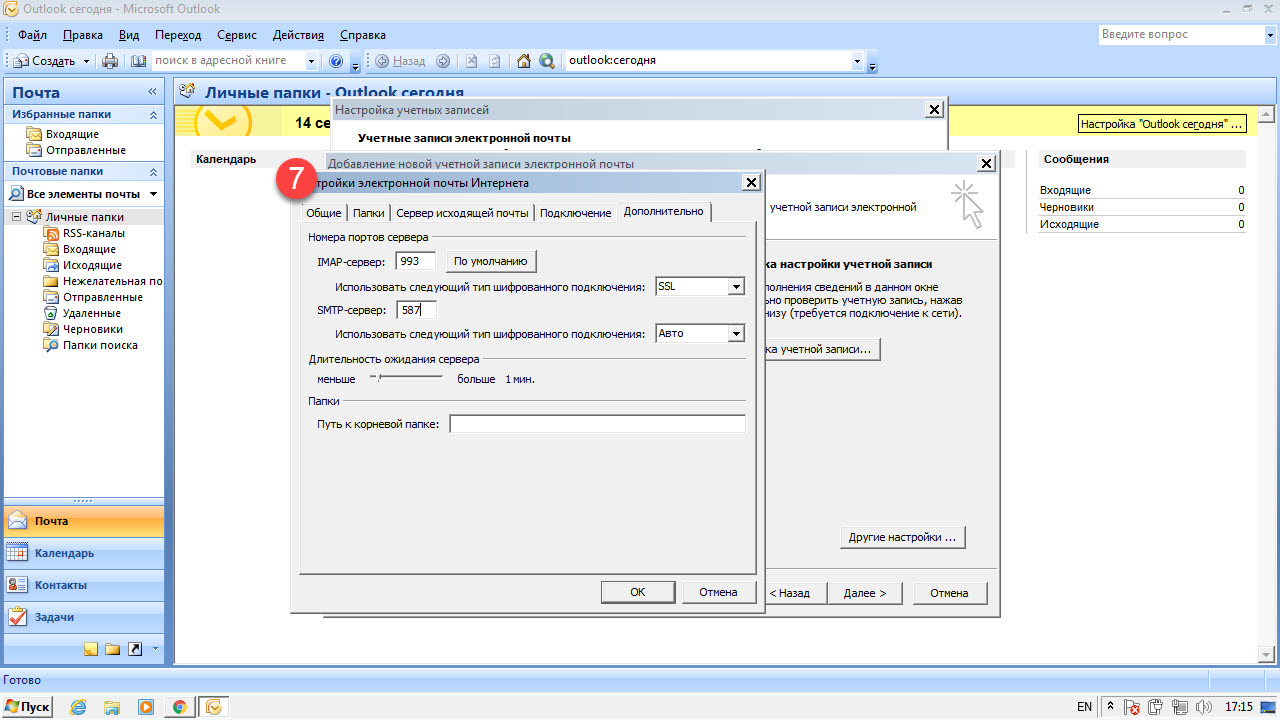
Task: Launch Windows Media Player from taskbar
Action: click(x=146, y=706)
